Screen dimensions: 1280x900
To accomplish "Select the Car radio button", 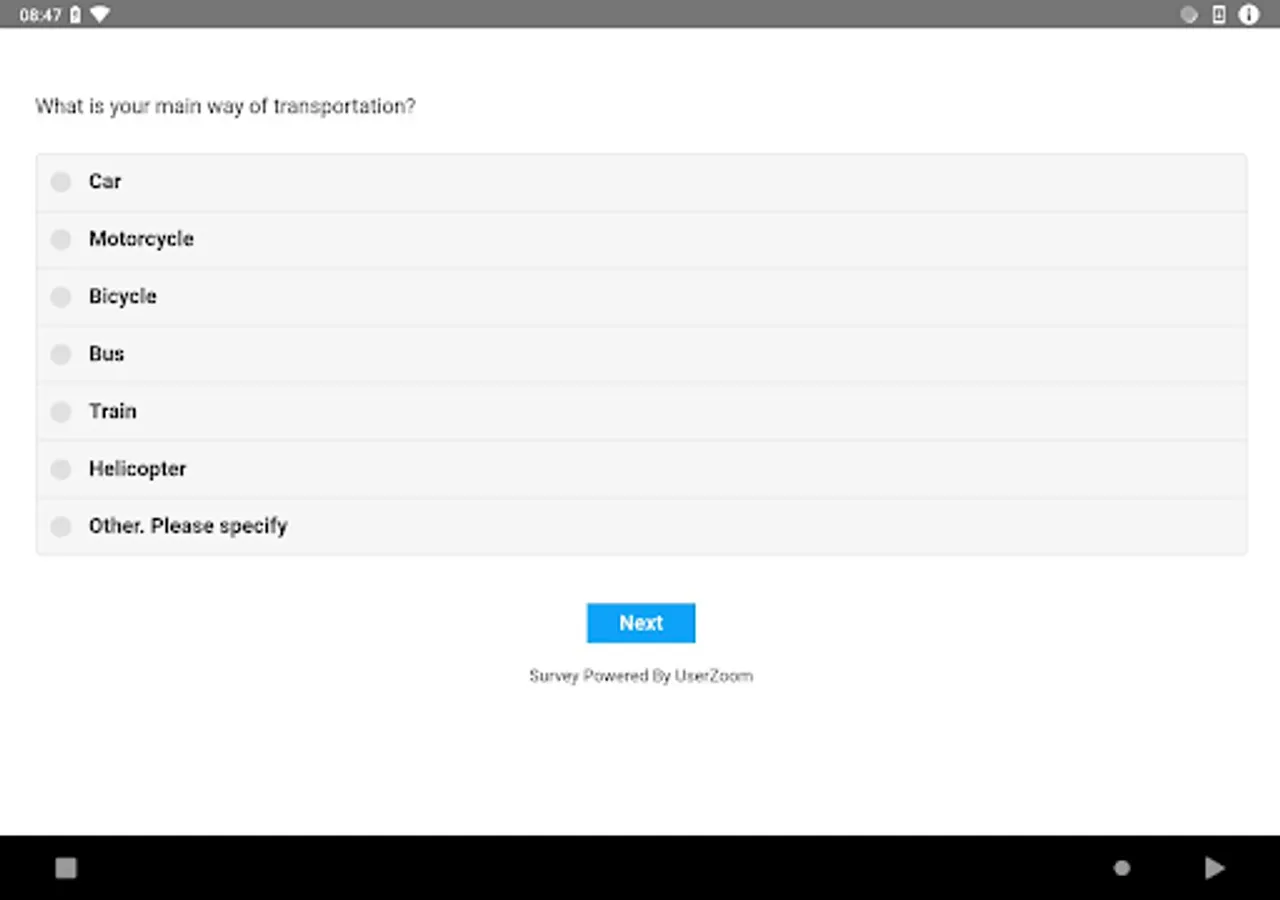I will 61,182.
